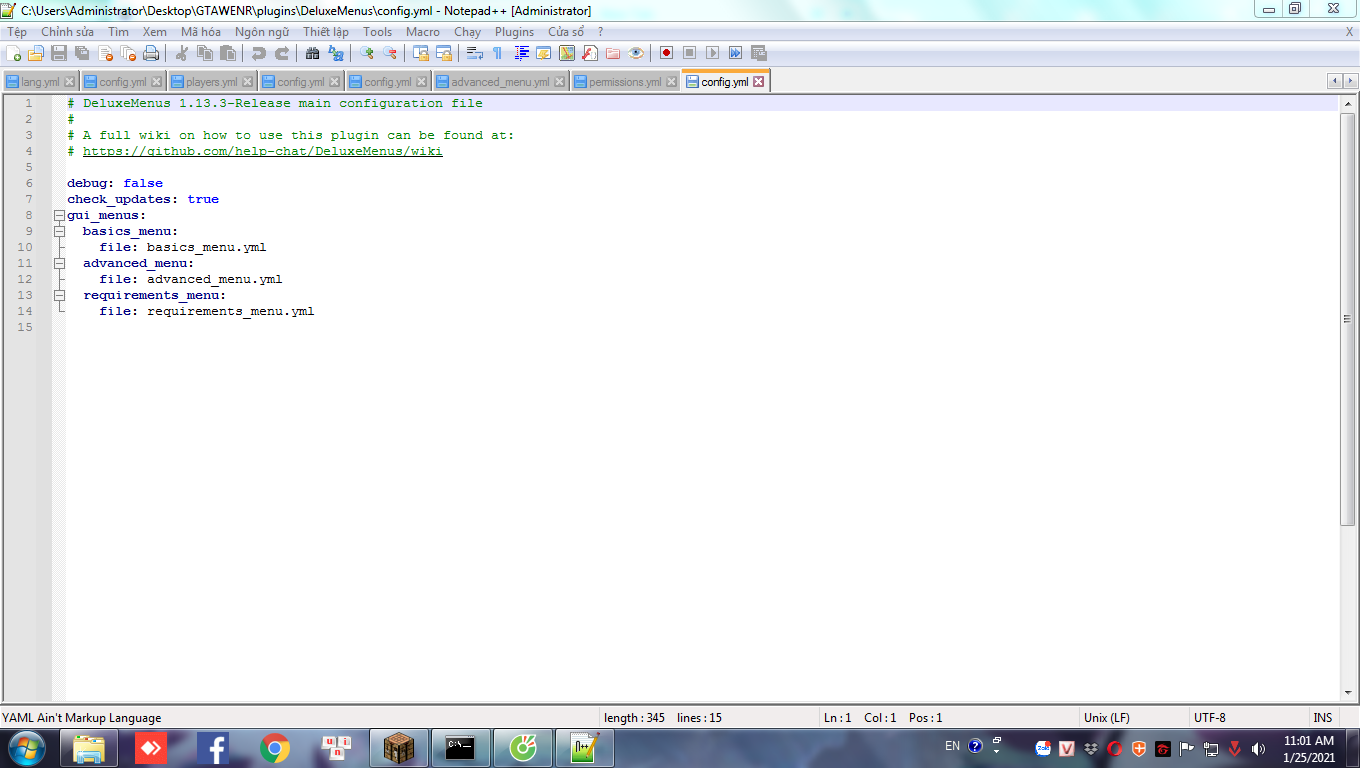Open the Mã hóa menu
Image resolution: width=1360 pixels, height=768 pixels.
201,32
